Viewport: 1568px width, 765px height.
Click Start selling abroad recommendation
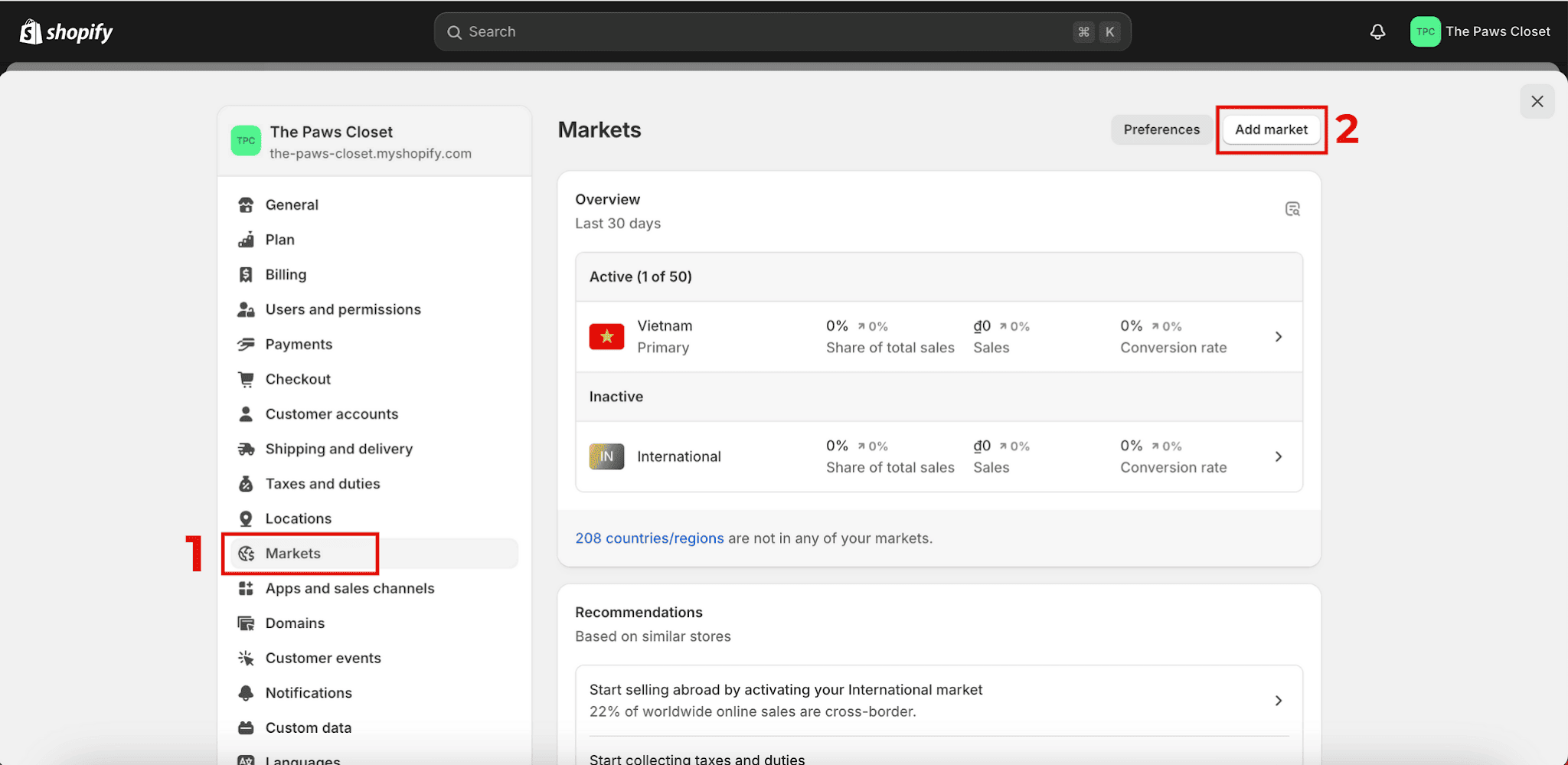coord(939,701)
